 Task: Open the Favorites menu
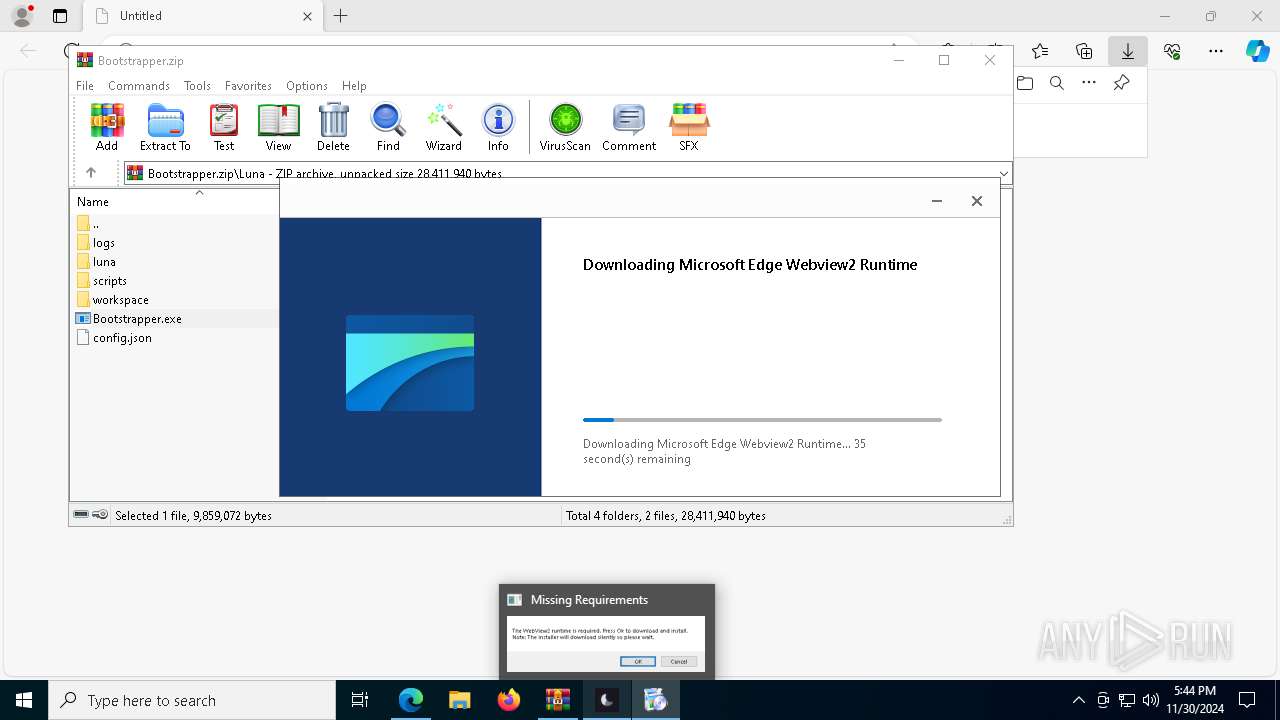click(248, 86)
